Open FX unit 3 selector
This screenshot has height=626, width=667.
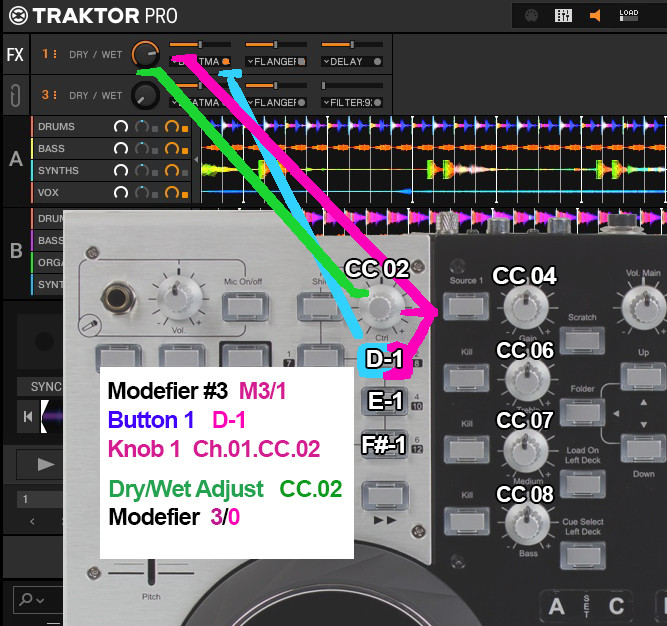click(x=49, y=95)
